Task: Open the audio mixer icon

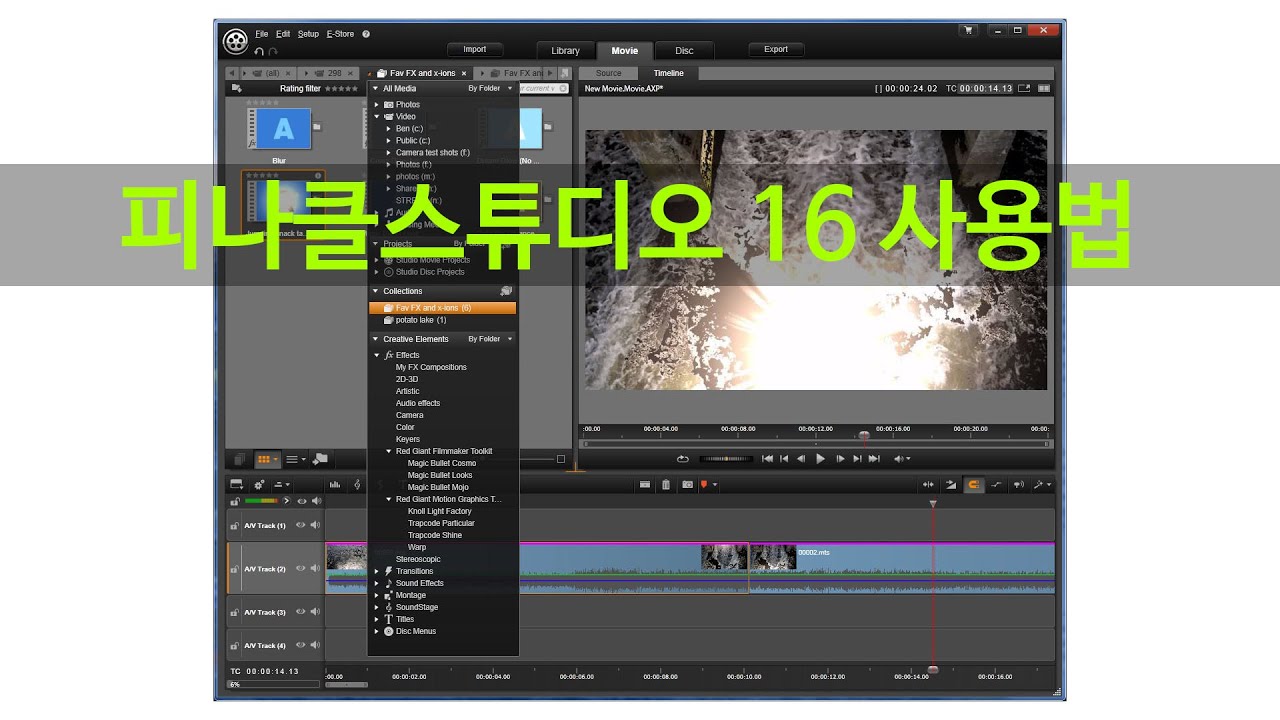Action: 334,485
